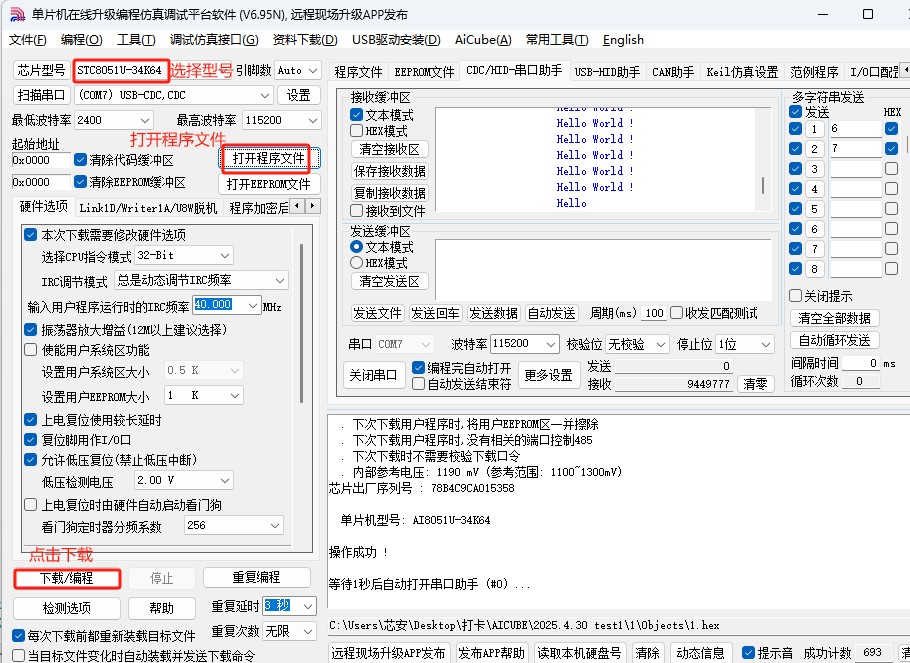The image size is (910, 663).
Task: Expand the IRC调节模式 dropdown
Action: click(x=201, y=280)
